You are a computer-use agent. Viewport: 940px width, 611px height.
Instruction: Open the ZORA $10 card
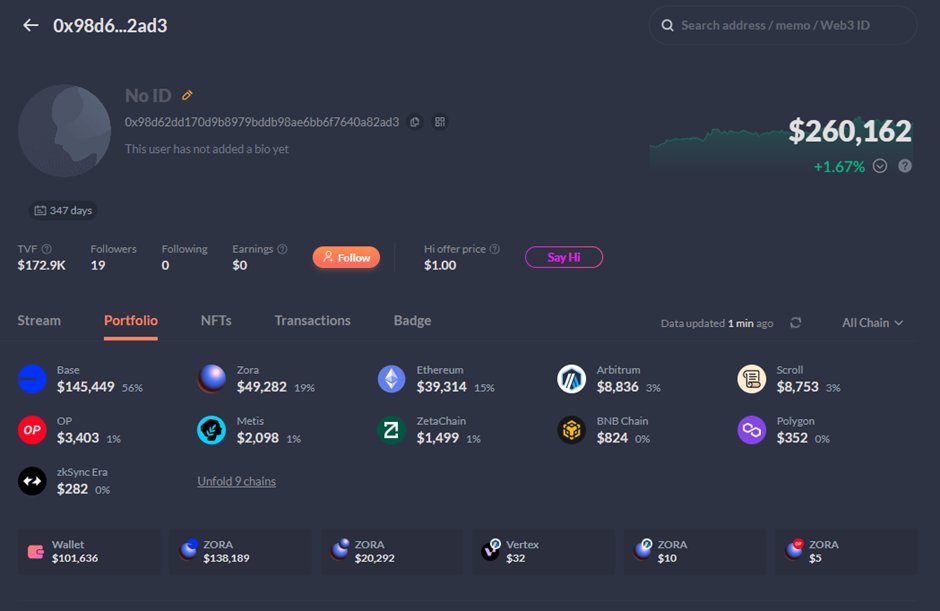coord(695,552)
